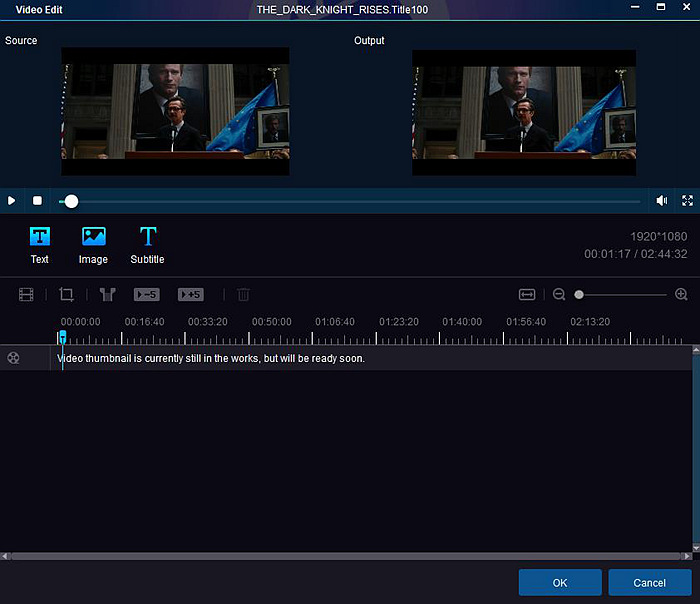Image resolution: width=700 pixels, height=604 pixels.
Task: Click the 1920*1080 resolution text
Action: click(x=658, y=237)
